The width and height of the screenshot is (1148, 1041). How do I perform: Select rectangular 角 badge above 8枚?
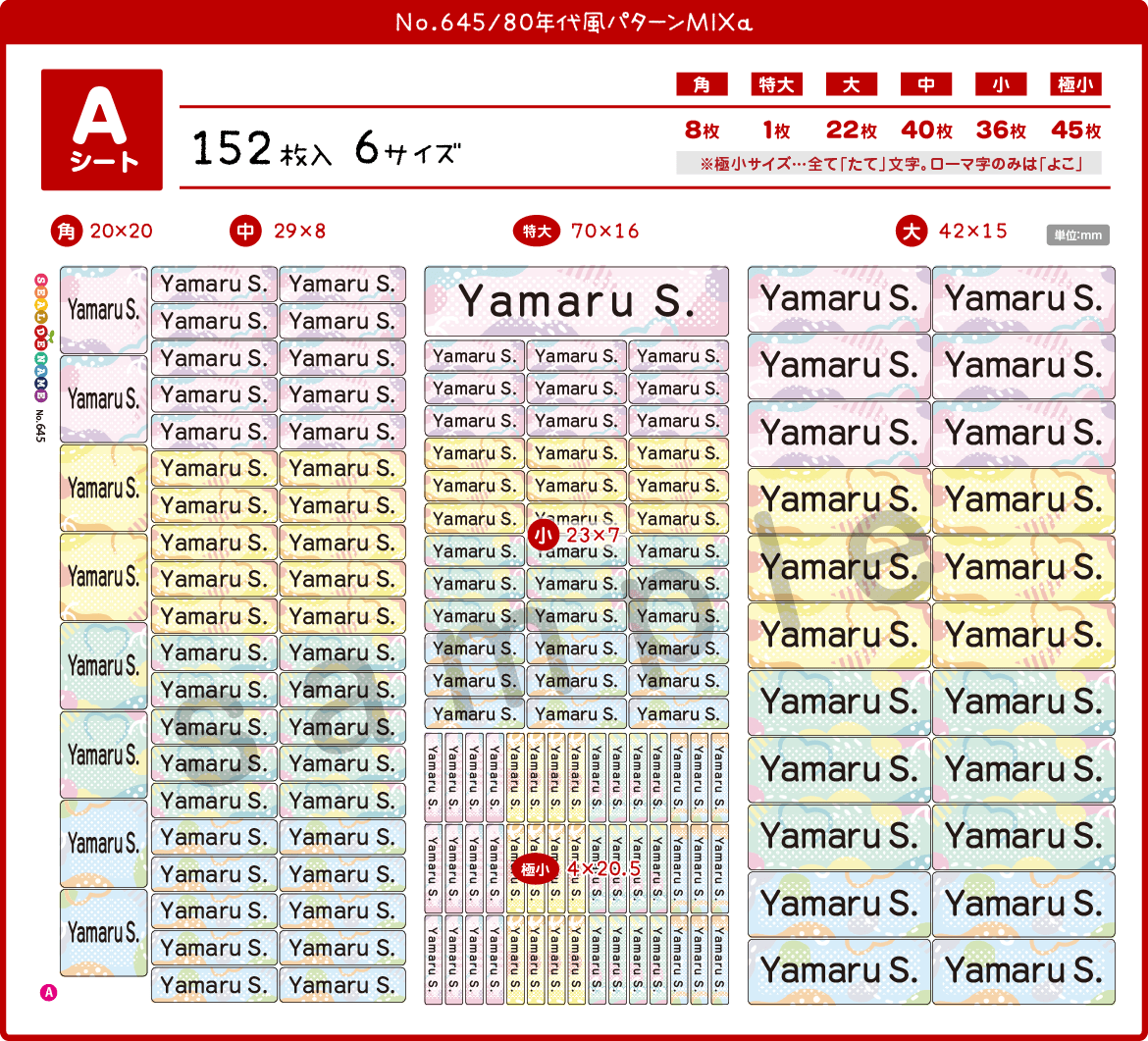702,84
